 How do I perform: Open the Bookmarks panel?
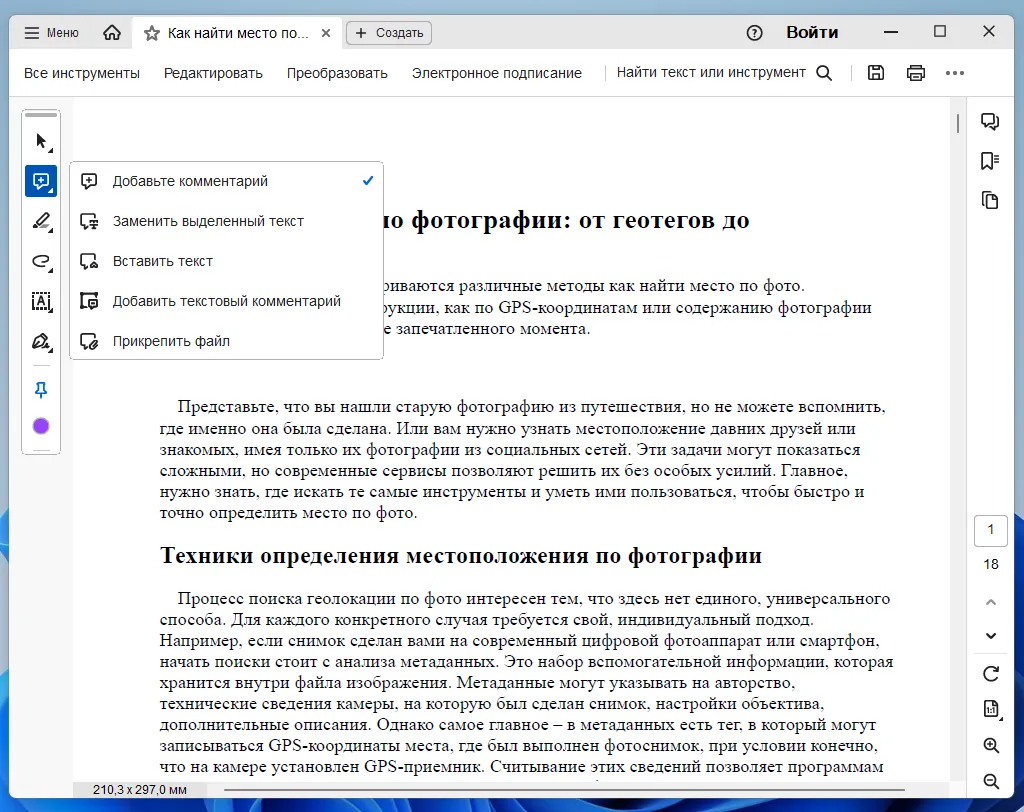pyautogui.click(x=989, y=160)
